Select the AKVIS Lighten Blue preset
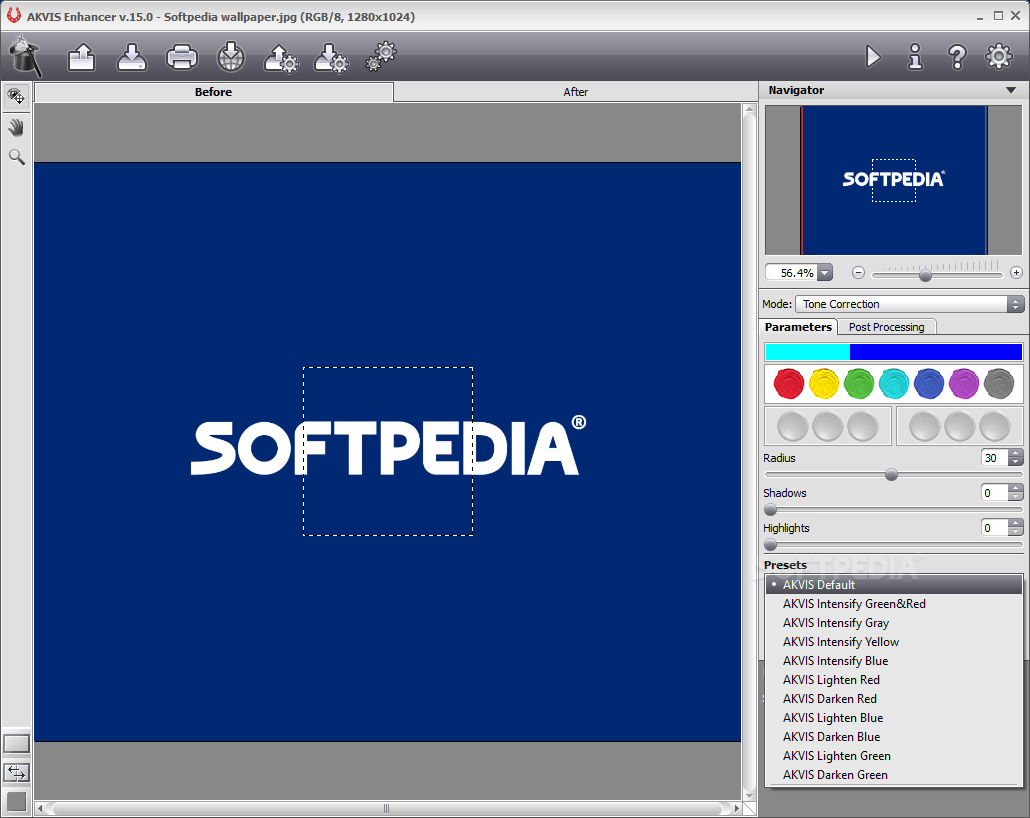Image resolution: width=1030 pixels, height=818 pixels. click(x=894, y=718)
